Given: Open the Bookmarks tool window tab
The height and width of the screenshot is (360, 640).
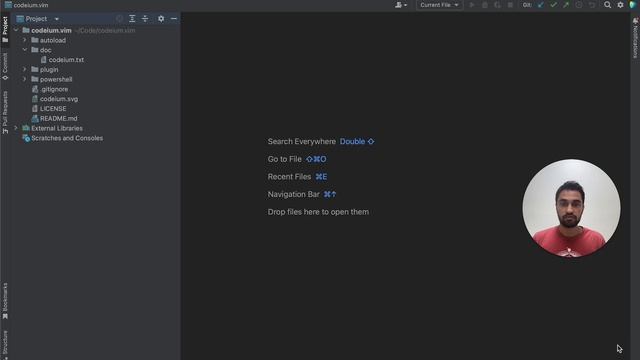Looking at the screenshot, I should click(5, 301).
